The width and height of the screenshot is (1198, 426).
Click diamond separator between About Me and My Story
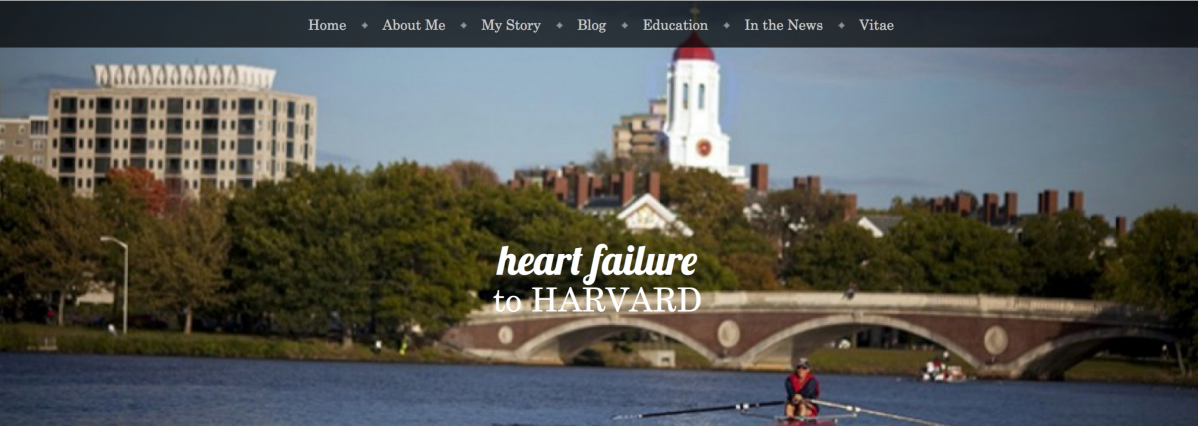tap(464, 25)
